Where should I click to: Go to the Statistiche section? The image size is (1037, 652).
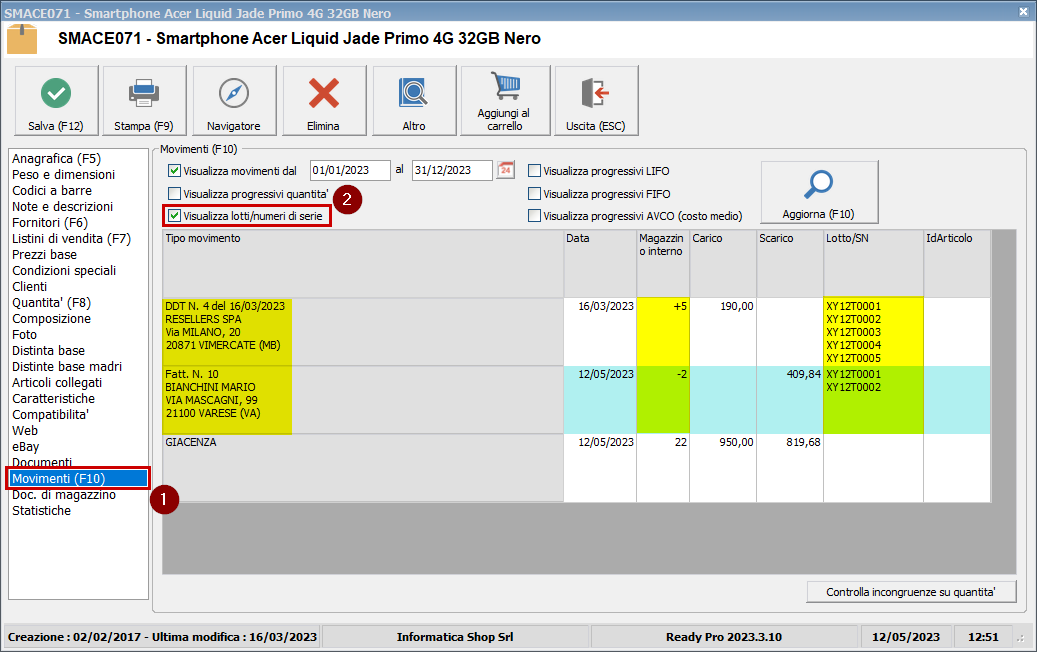tap(41, 511)
